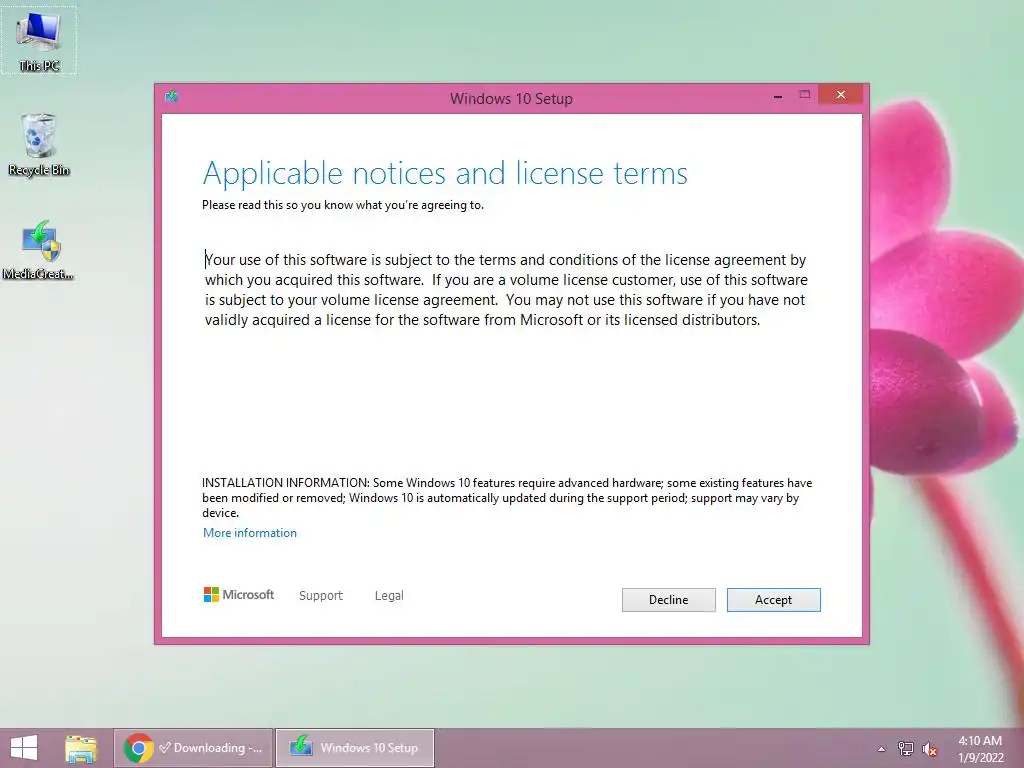The width and height of the screenshot is (1024, 768).
Task: Minimize the Windows 10 Setup window
Action: [778, 96]
